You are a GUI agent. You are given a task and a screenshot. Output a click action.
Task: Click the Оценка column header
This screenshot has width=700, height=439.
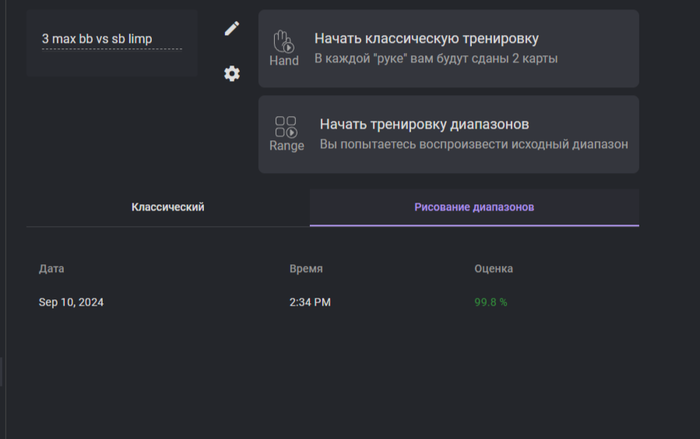click(493, 269)
